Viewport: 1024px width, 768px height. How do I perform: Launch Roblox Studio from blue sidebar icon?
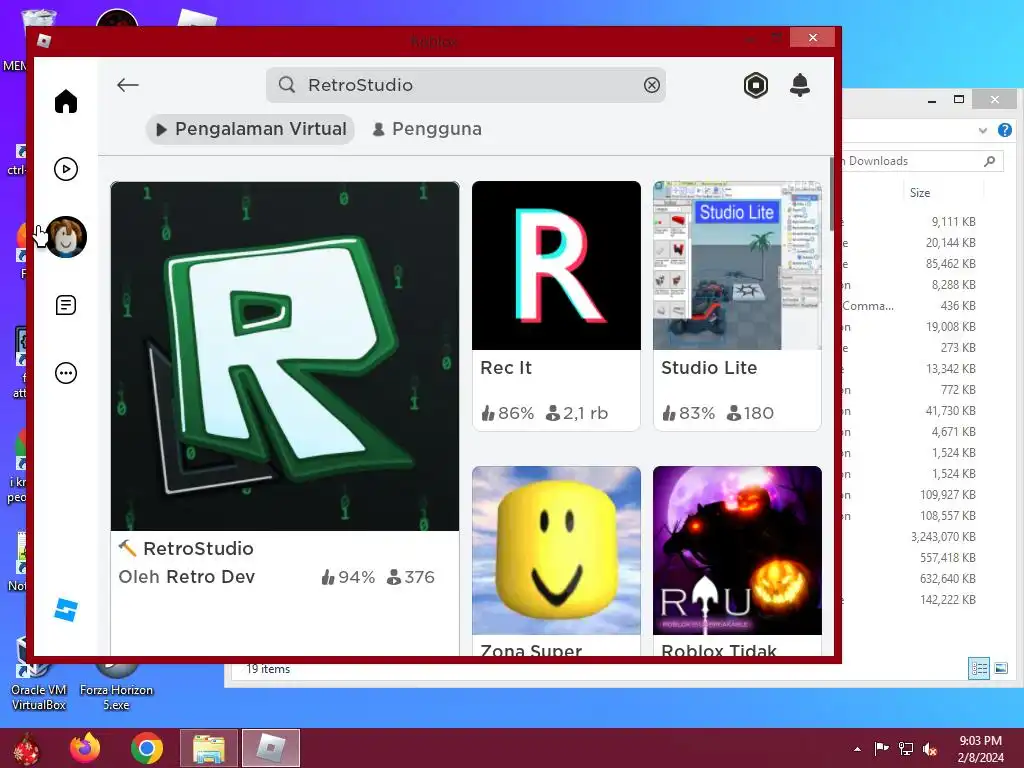(x=66, y=610)
